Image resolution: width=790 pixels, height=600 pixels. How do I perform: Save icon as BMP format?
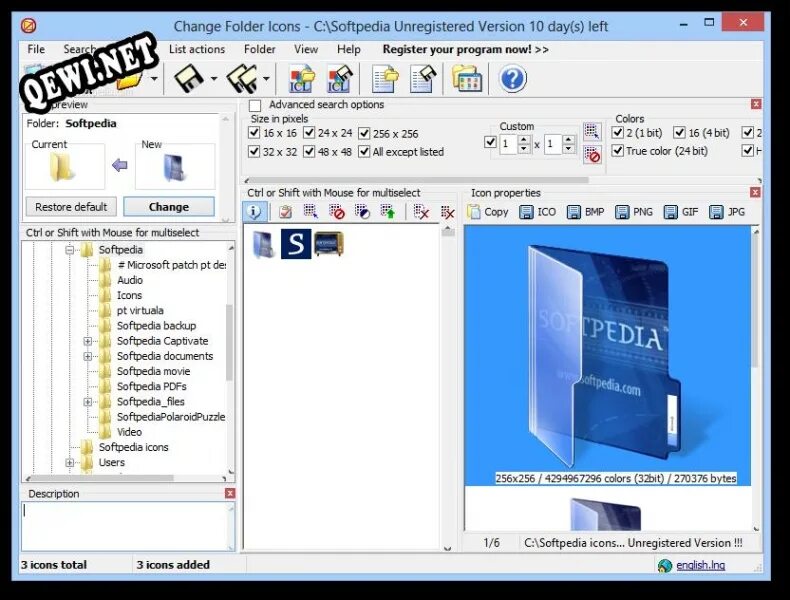click(585, 212)
